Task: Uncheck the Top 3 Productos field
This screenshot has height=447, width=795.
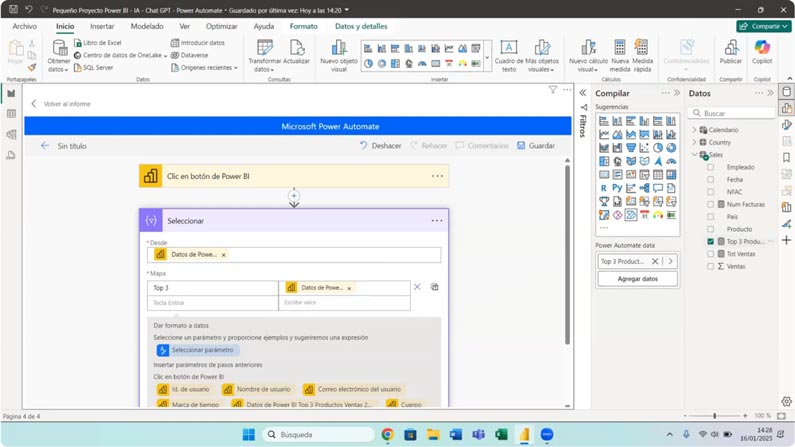Action: [711, 241]
